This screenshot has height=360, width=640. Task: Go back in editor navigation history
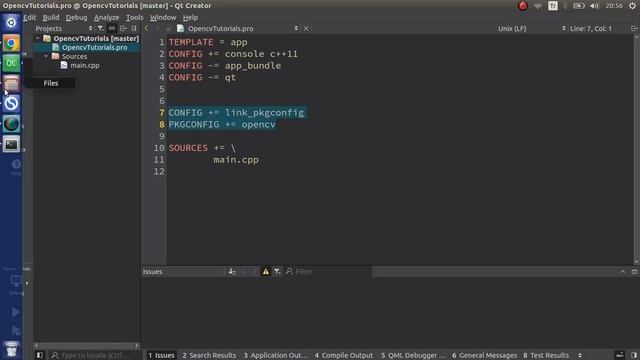pos(147,29)
